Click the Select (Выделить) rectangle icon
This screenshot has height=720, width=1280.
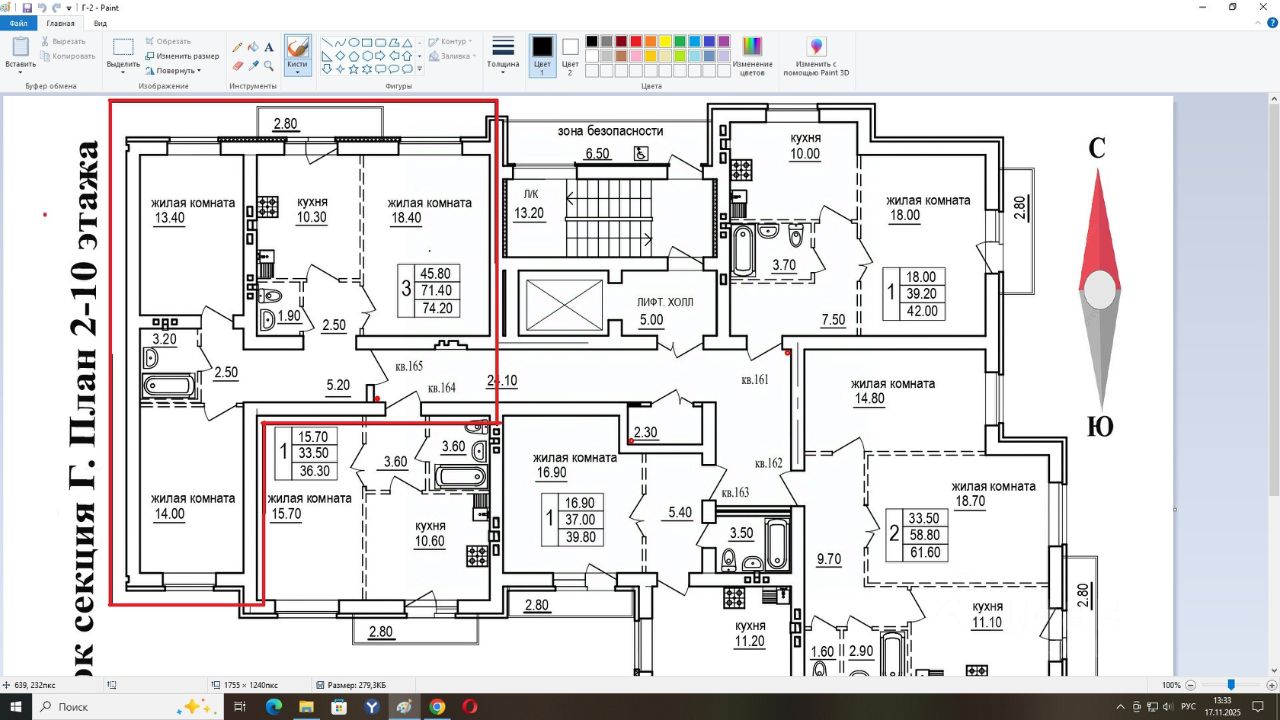[123, 46]
